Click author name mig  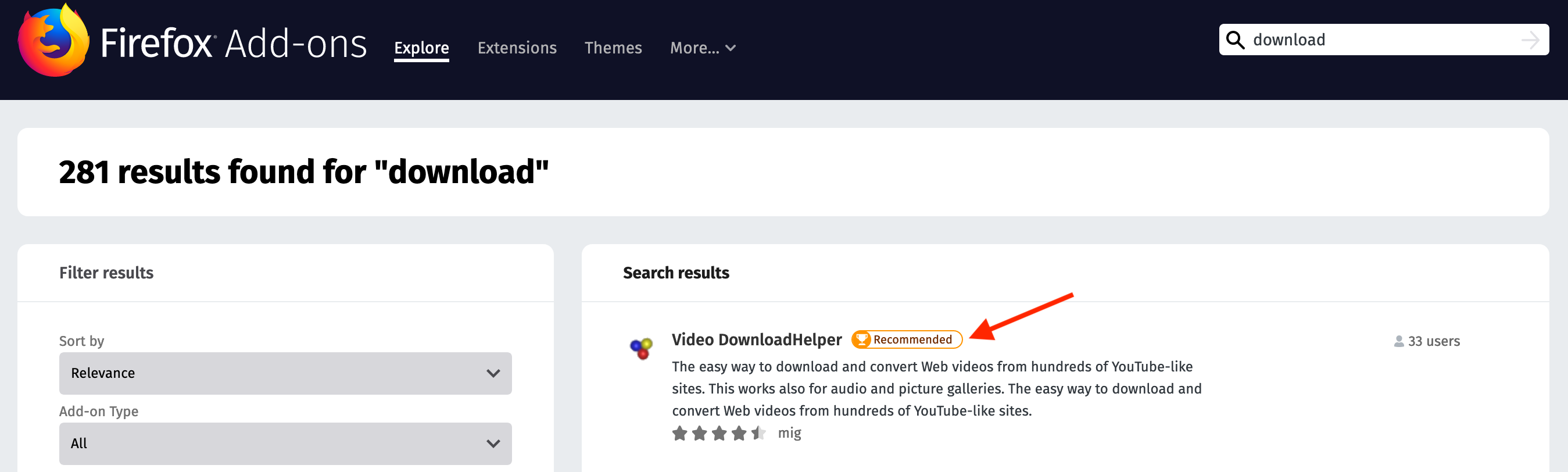(x=789, y=433)
